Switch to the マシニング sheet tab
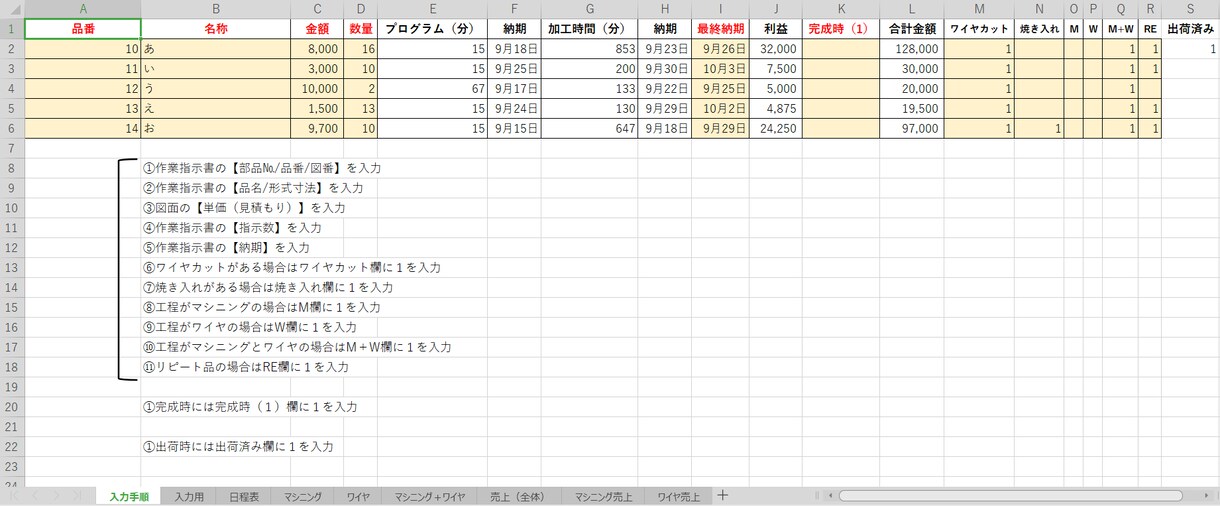The width and height of the screenshot is (1220, 506). click(x=302, y=496)
